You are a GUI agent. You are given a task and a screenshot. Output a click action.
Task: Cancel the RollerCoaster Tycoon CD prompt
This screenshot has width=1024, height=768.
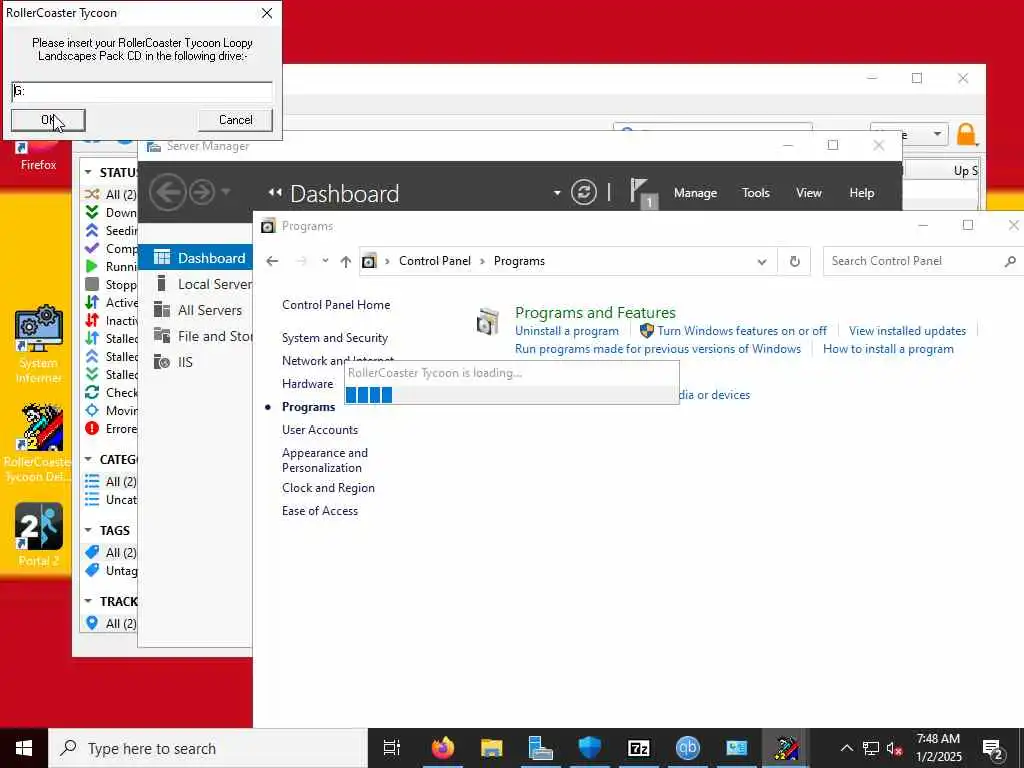[235, 120]
